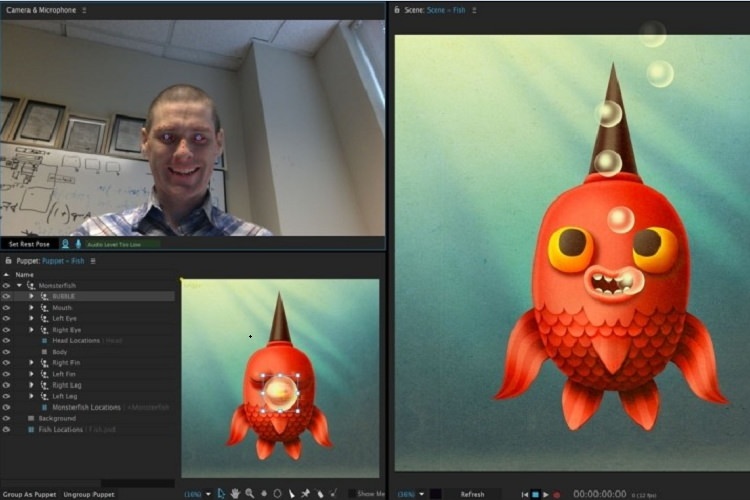Click the layer icon next to Body
750x500 pixels.
click(44, 352)
